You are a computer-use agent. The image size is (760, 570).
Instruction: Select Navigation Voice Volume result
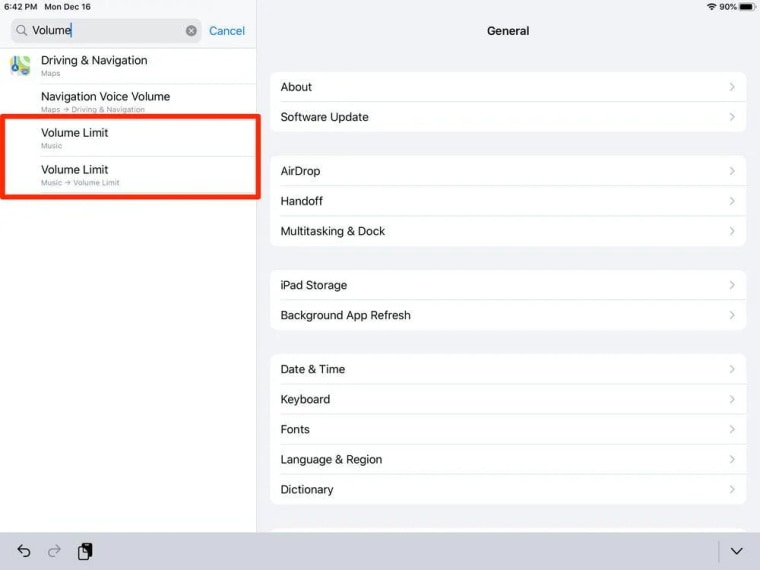click(x=128, y=102)
